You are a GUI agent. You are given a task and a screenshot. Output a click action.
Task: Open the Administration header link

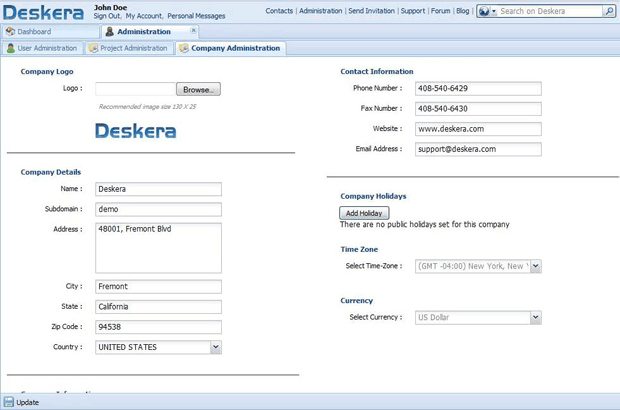point(321,11)
